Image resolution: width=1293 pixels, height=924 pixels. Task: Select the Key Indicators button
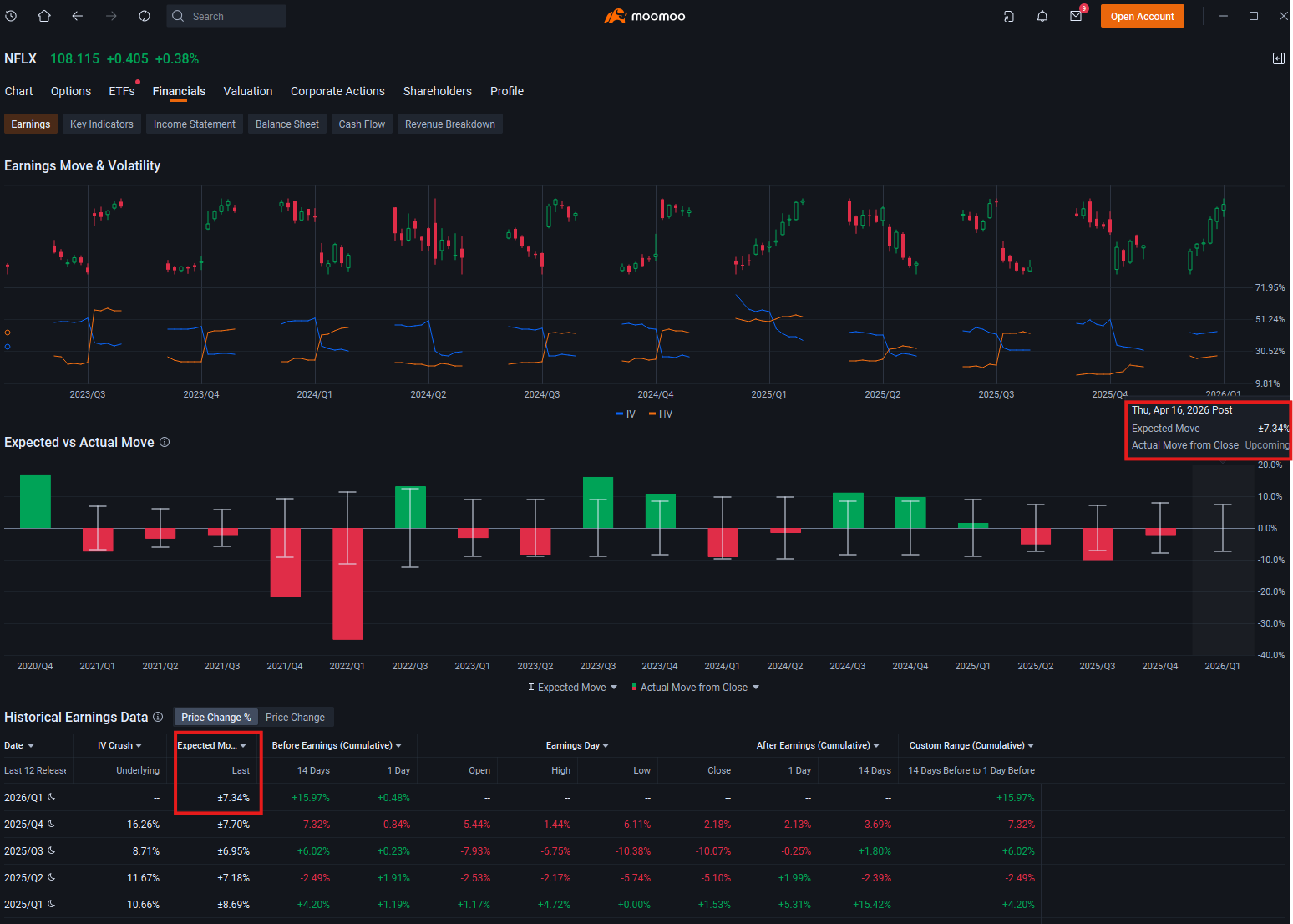102,124
